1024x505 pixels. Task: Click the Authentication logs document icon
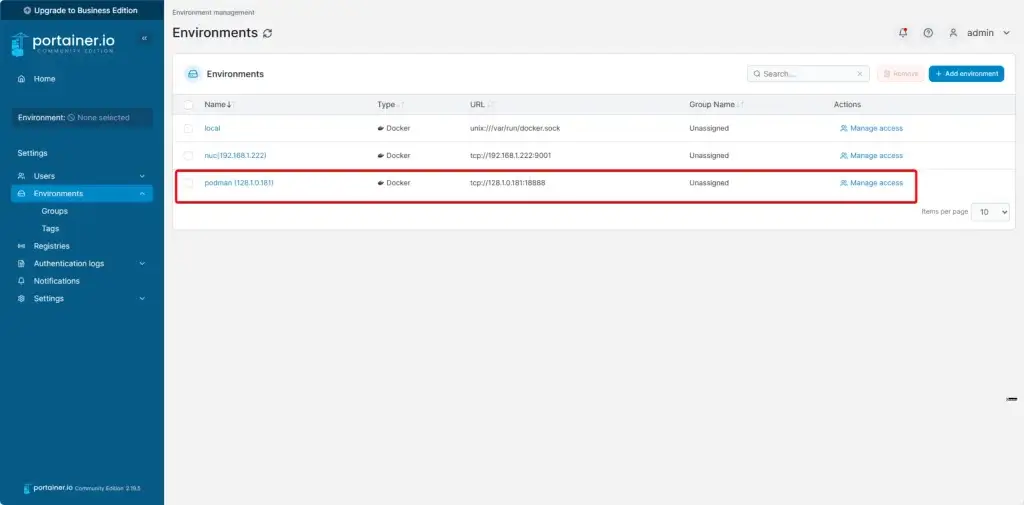(22, 264)
